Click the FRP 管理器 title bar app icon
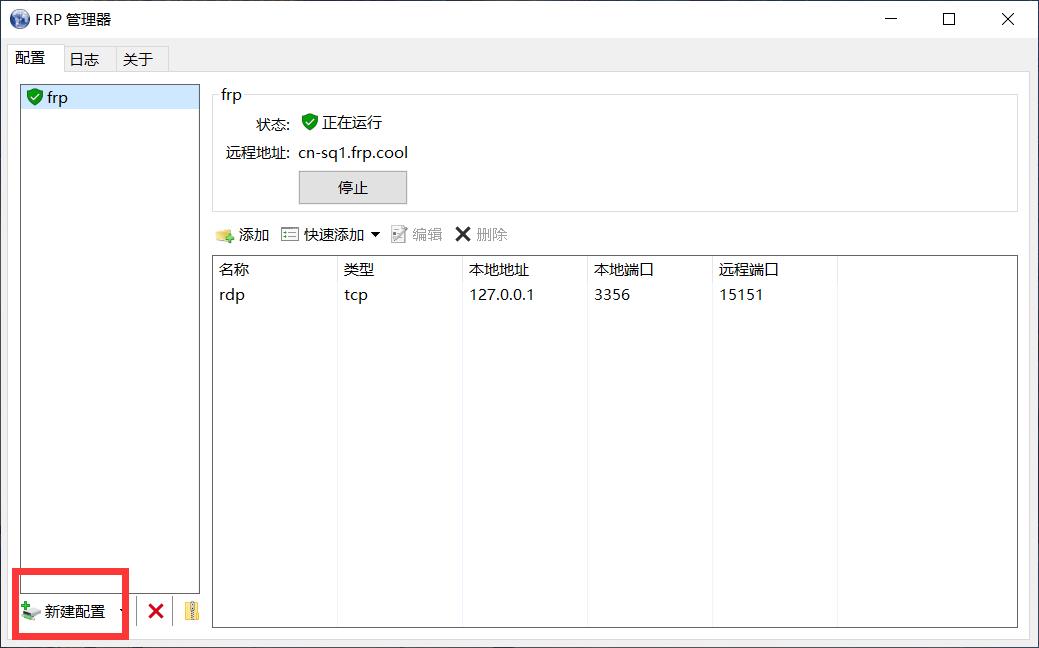 [x=20, y=19]
